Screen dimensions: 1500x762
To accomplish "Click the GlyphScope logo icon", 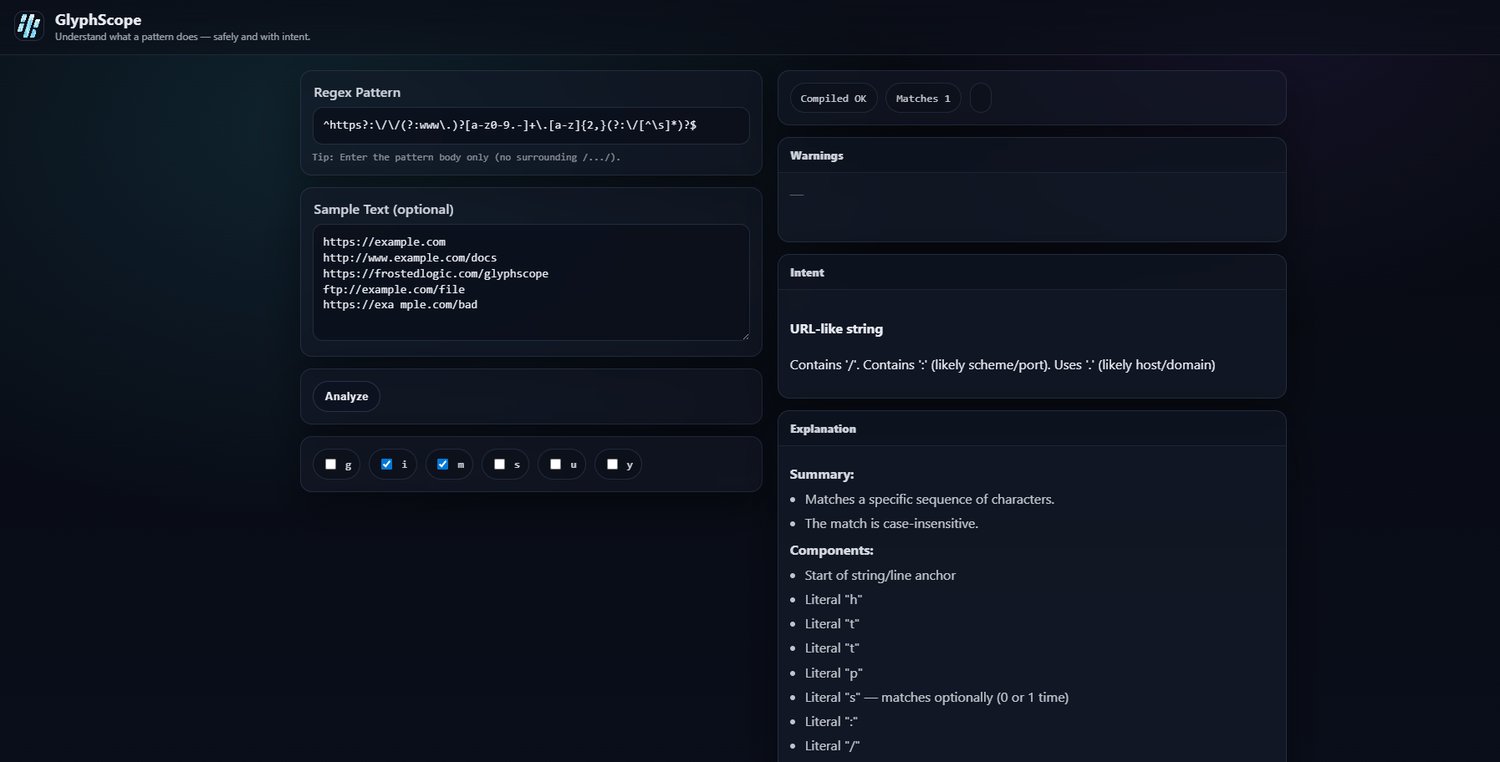I will pos(29,26).
